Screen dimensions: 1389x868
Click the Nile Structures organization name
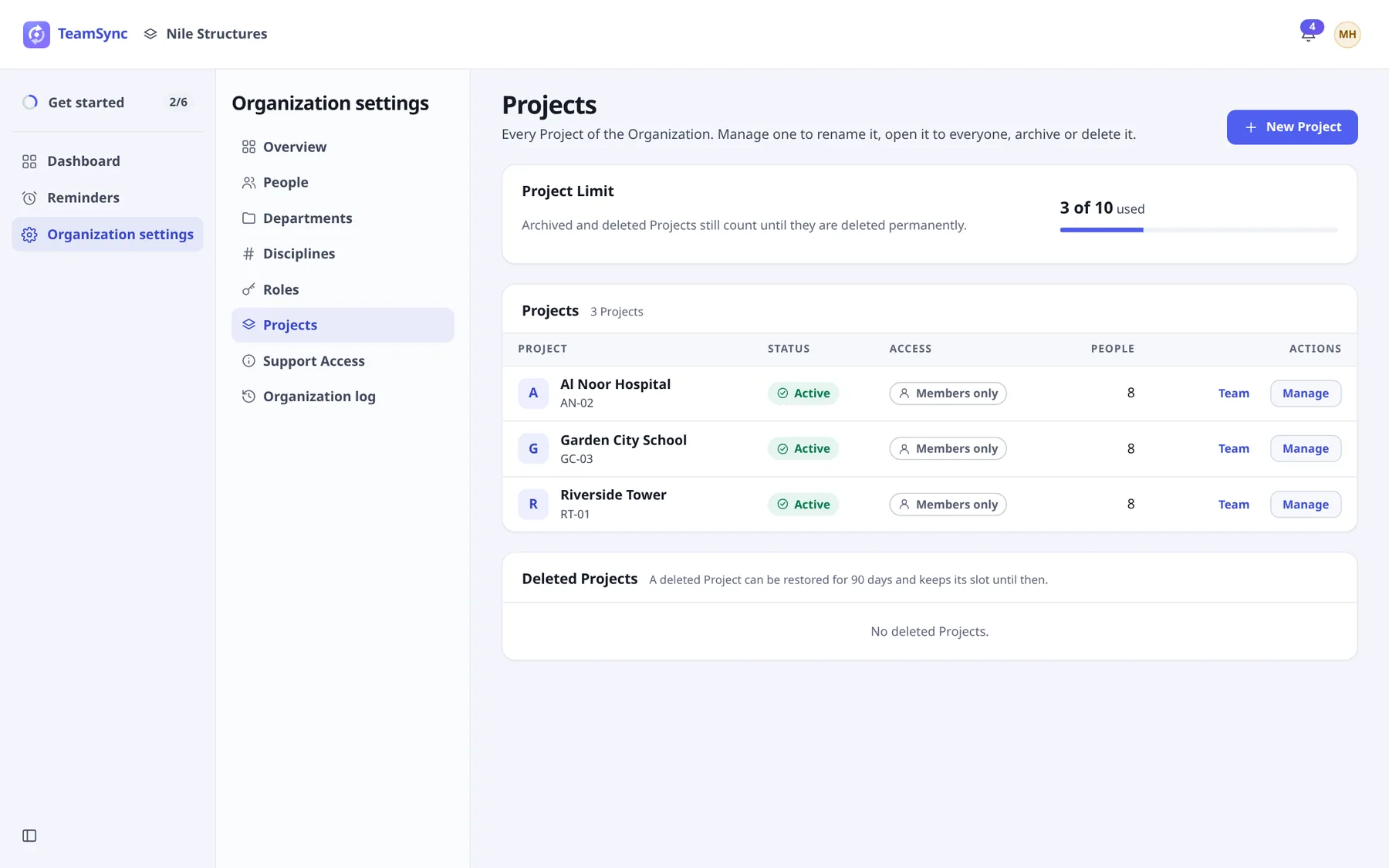(217, 34)
